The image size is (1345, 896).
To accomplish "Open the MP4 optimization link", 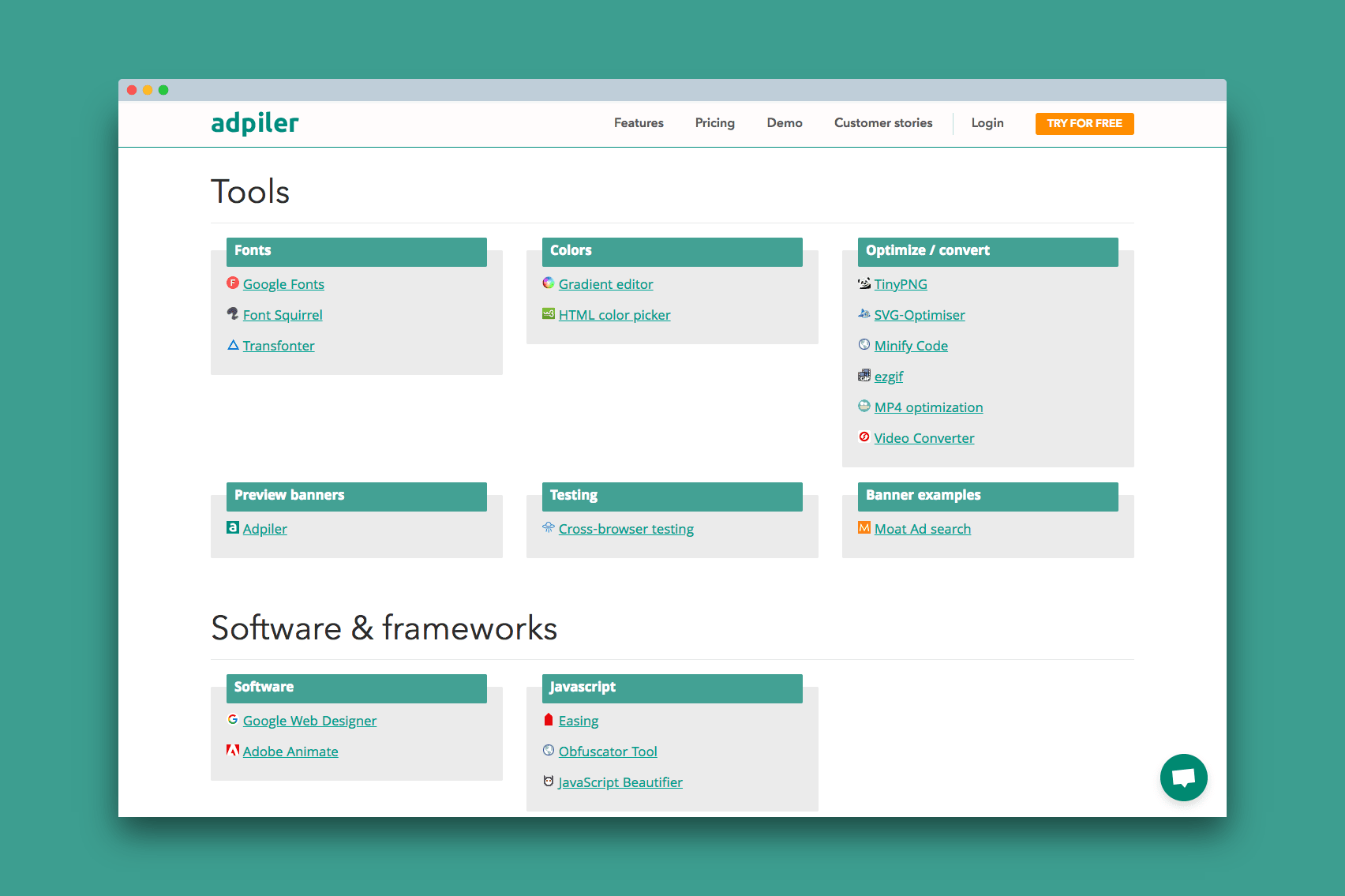I will click(x=928, y=407).
